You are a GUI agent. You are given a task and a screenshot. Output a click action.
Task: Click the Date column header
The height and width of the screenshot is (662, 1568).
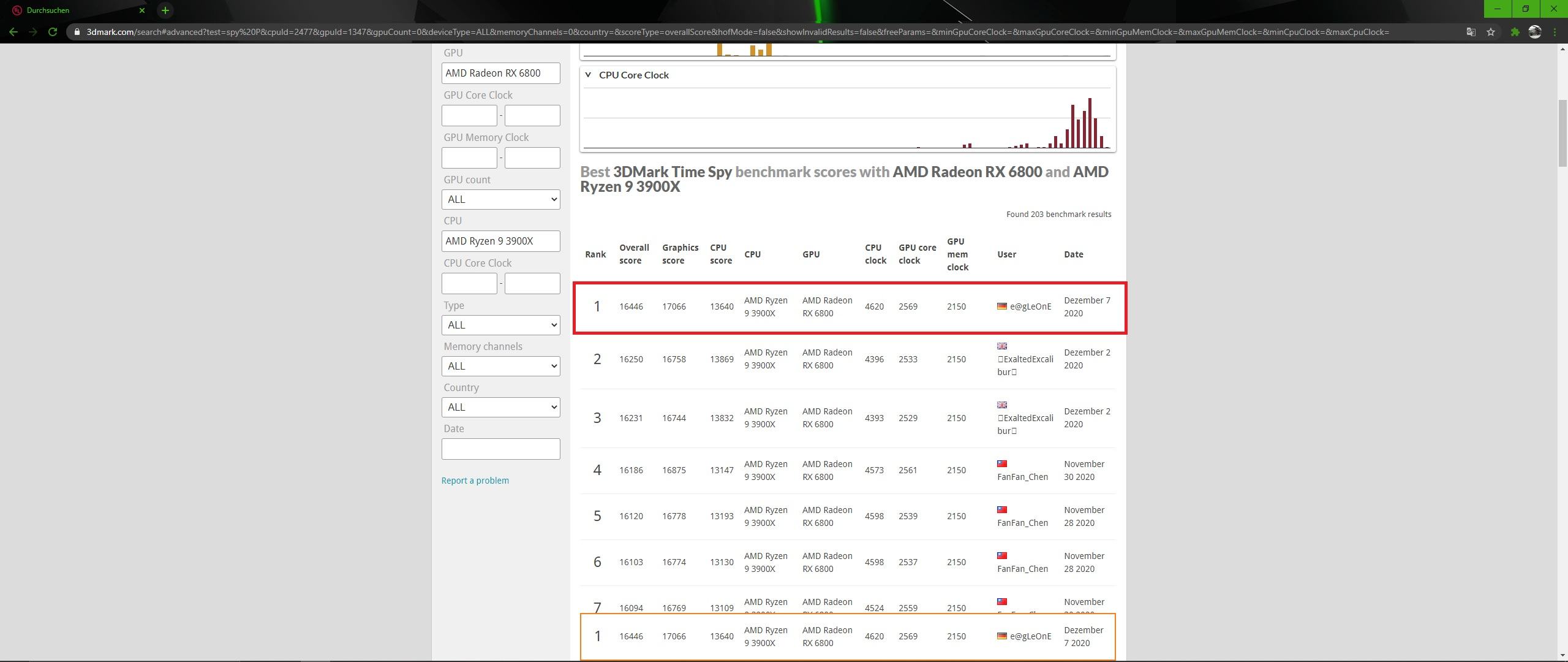[1073, 254]
